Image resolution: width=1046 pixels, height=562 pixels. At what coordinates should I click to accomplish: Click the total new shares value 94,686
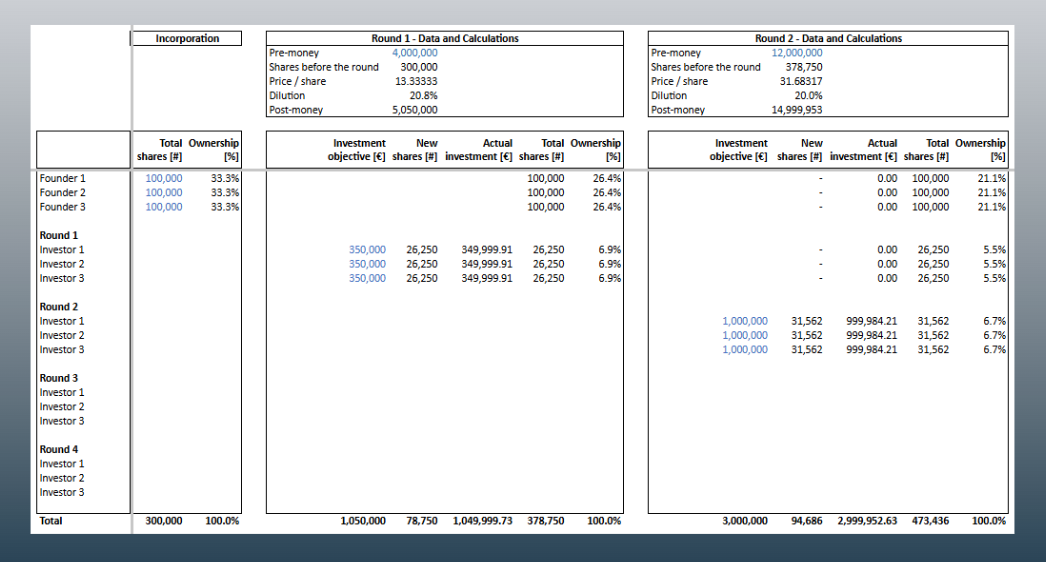pos(804,521)
